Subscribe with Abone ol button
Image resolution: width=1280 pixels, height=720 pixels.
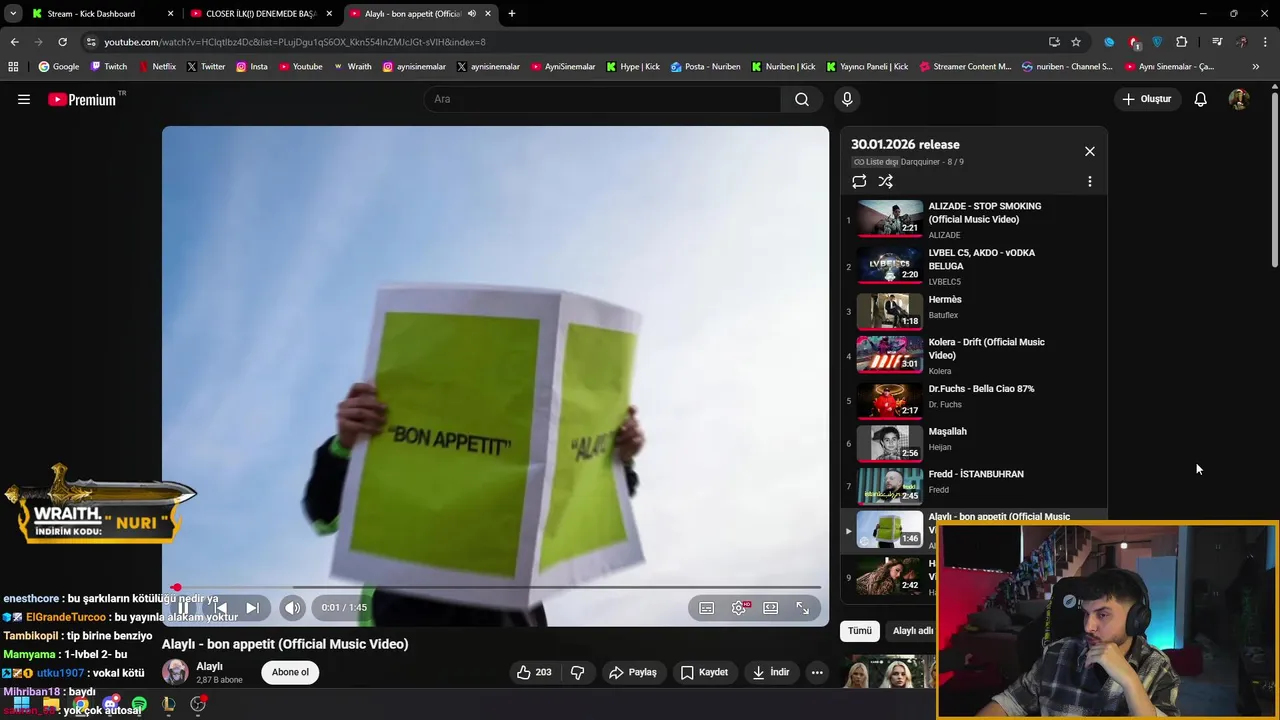click(x=290, y=672)
